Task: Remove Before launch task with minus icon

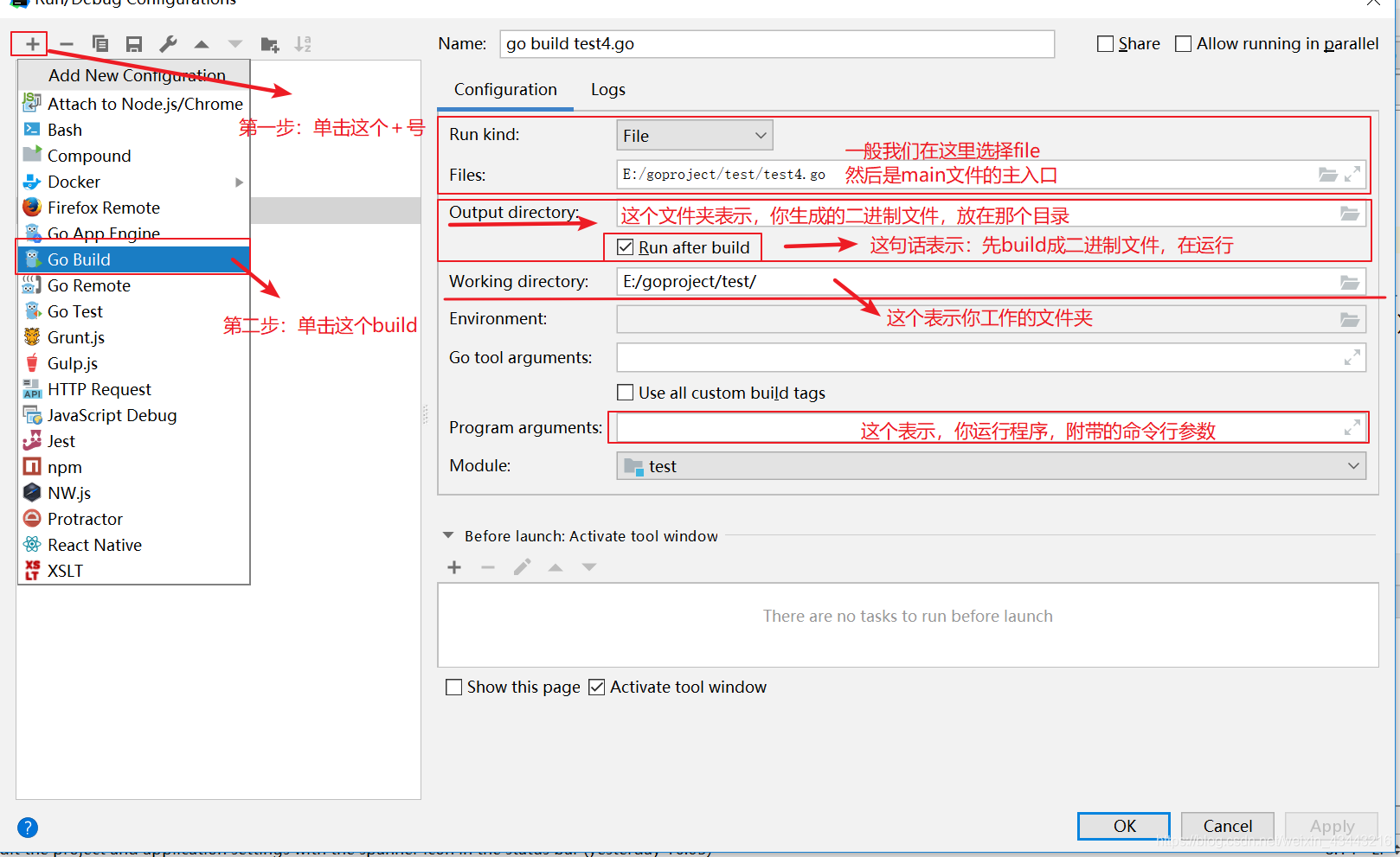Action: (x=488, y=567)
